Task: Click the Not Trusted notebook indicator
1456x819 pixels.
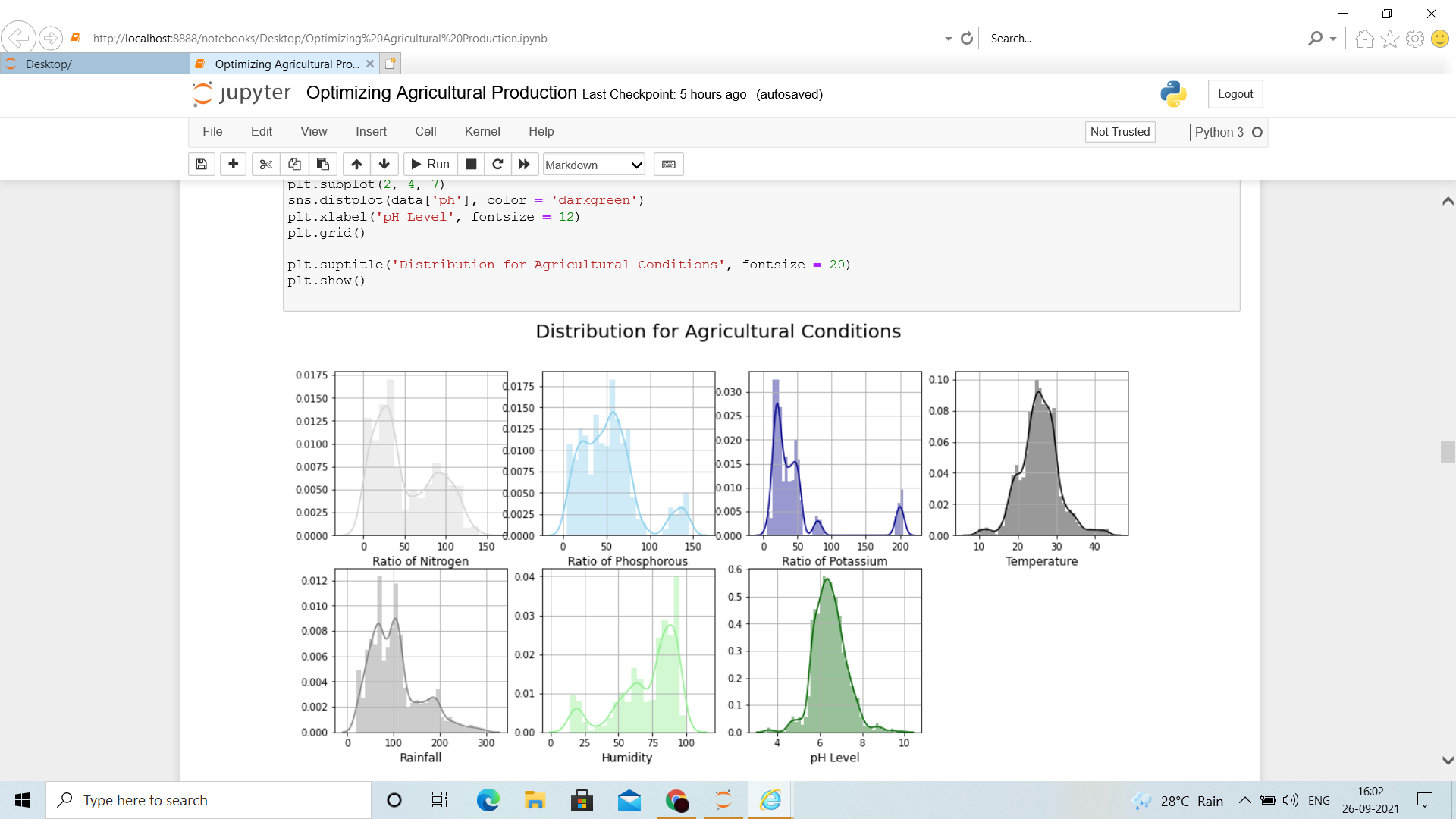Action: click(x=1119, y=131)
